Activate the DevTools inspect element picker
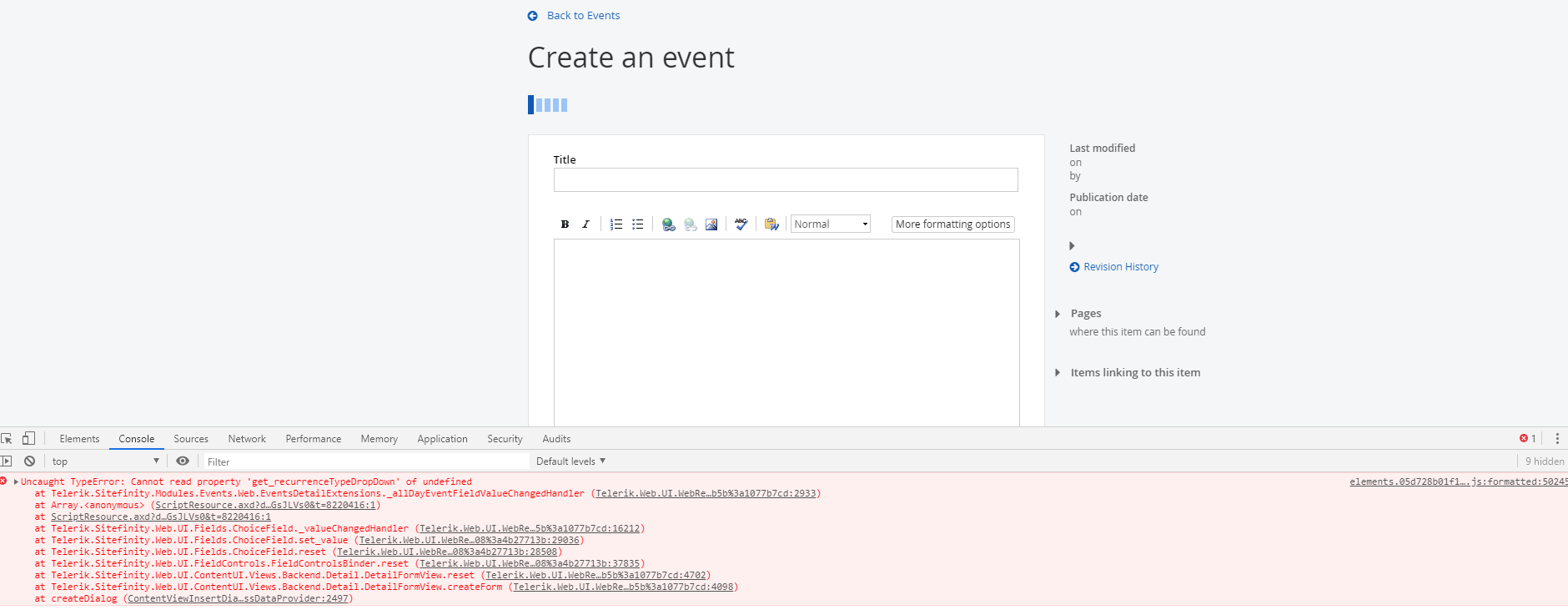1568x610 pixels. coord(7,438)
